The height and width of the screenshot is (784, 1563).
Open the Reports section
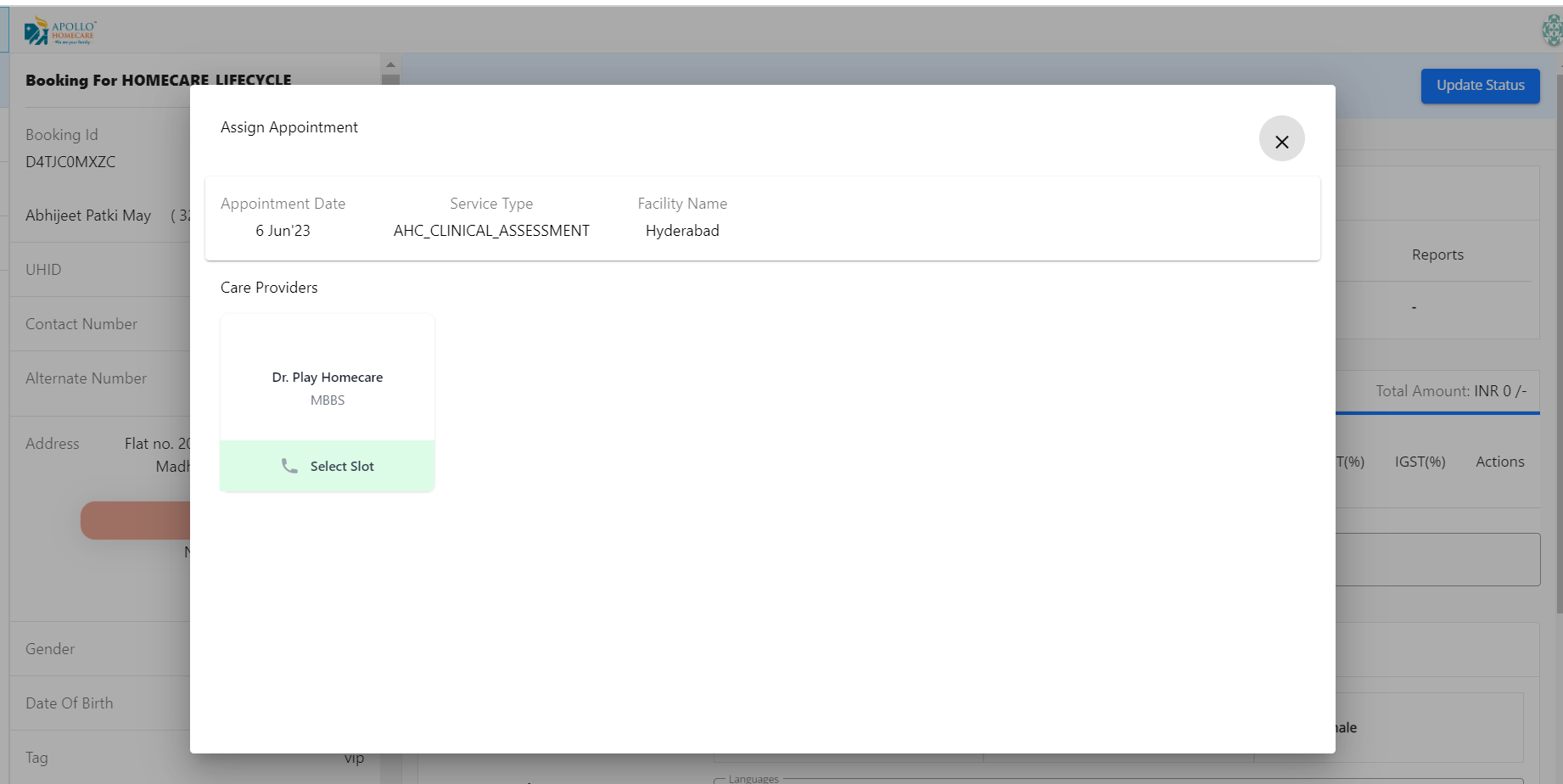click(x=1437, y=254)
